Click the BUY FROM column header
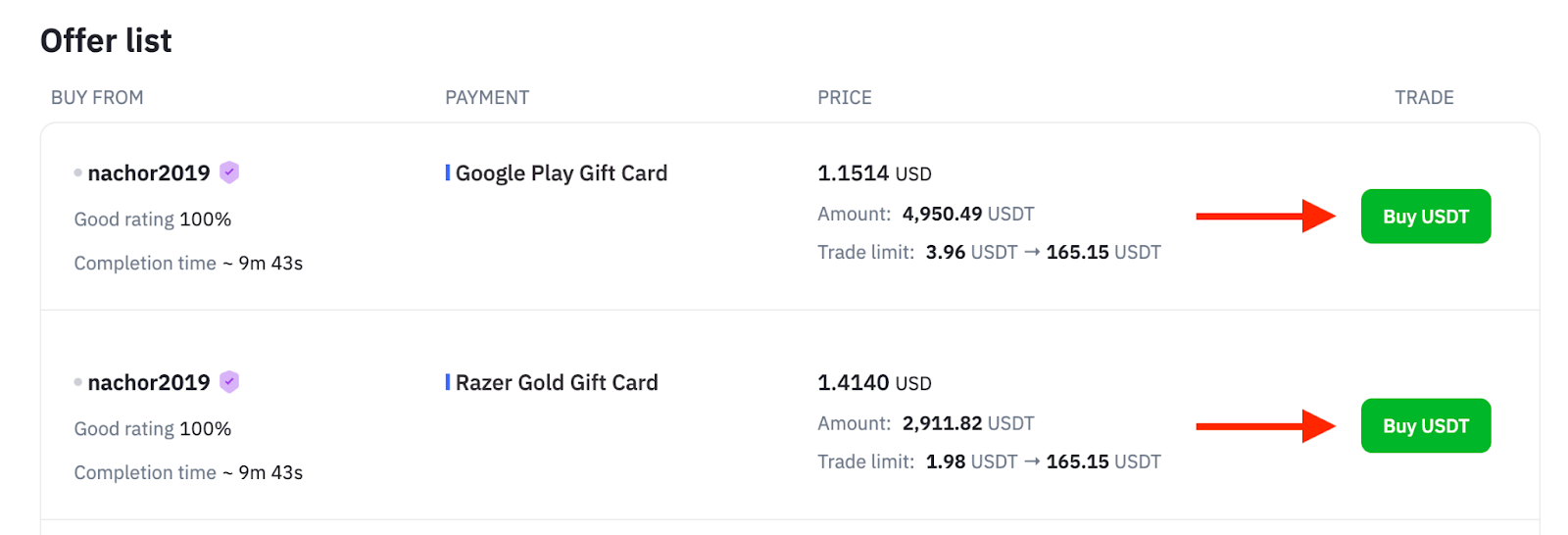The height and width of the screenshot is (535, 1568). coord(97,98)
